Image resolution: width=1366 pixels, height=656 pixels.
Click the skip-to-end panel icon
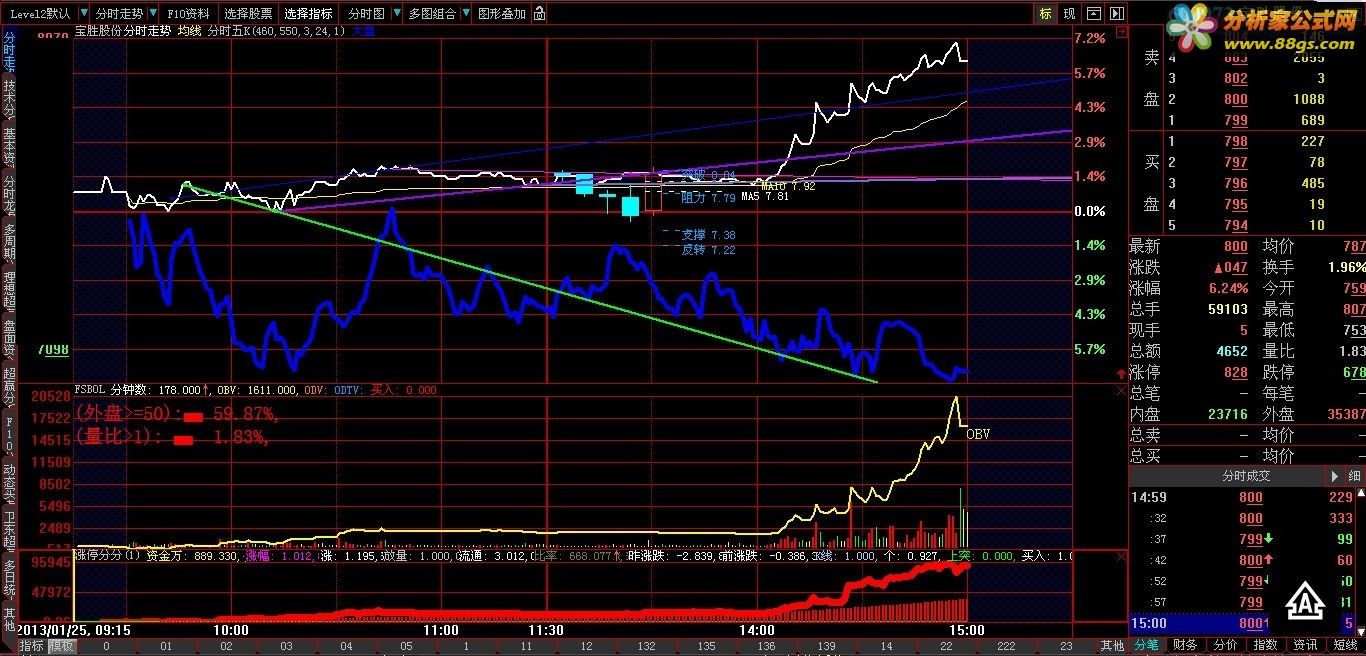click(x=1116, y=13)
